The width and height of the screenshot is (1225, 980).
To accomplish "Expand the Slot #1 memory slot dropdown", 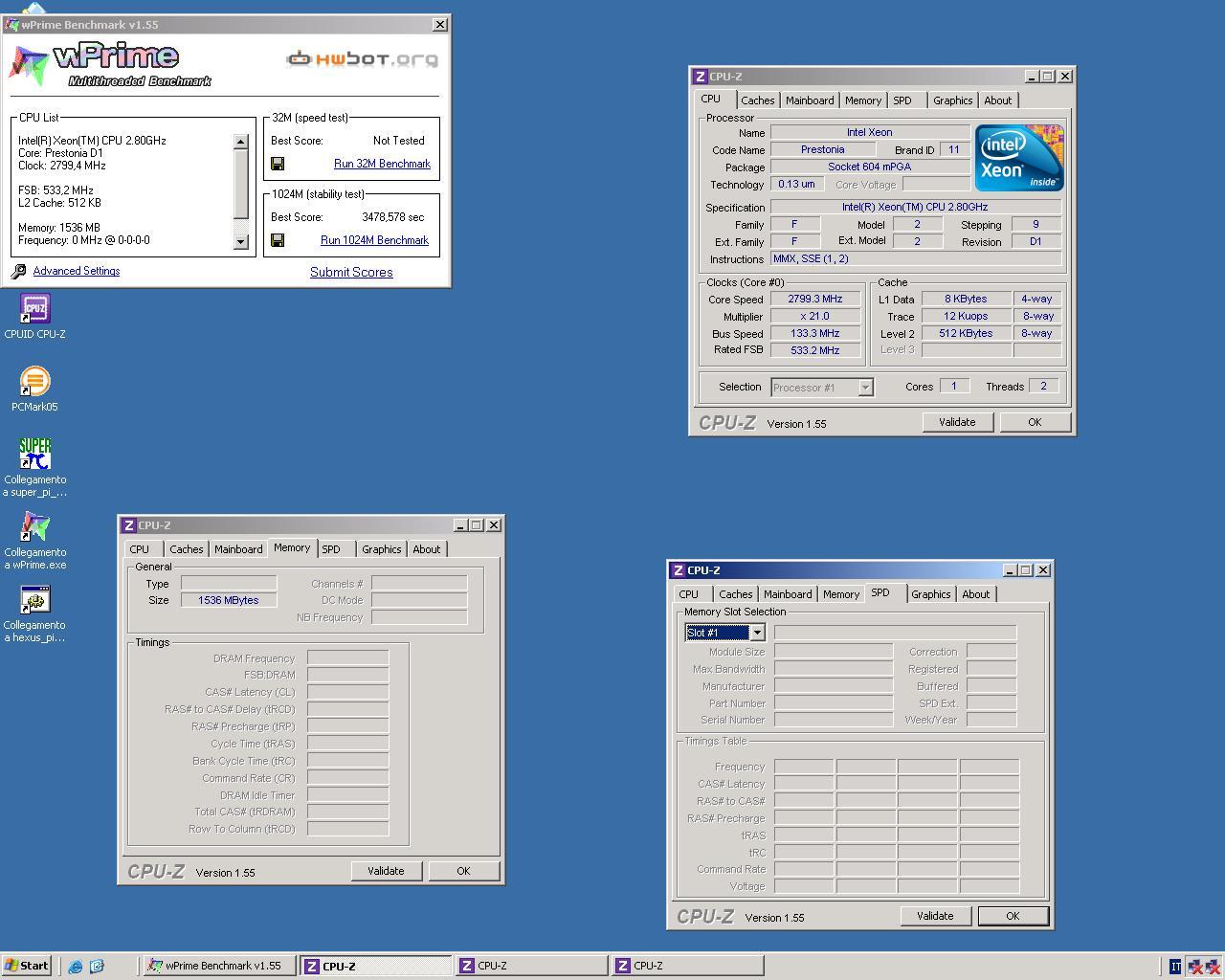I will click(757, 633).
